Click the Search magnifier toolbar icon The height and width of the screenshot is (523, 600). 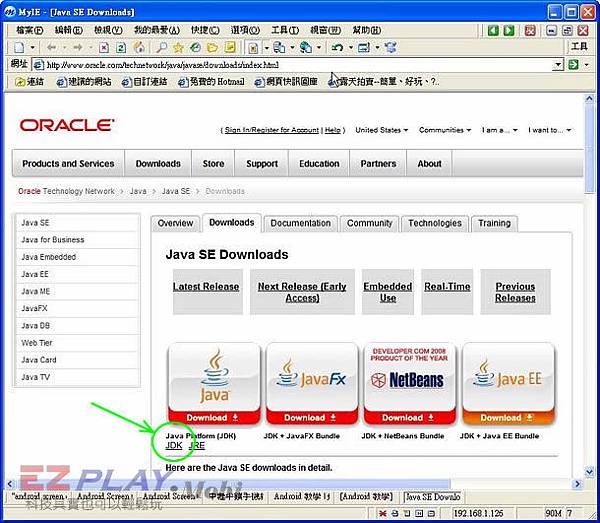tap(161, 47)
